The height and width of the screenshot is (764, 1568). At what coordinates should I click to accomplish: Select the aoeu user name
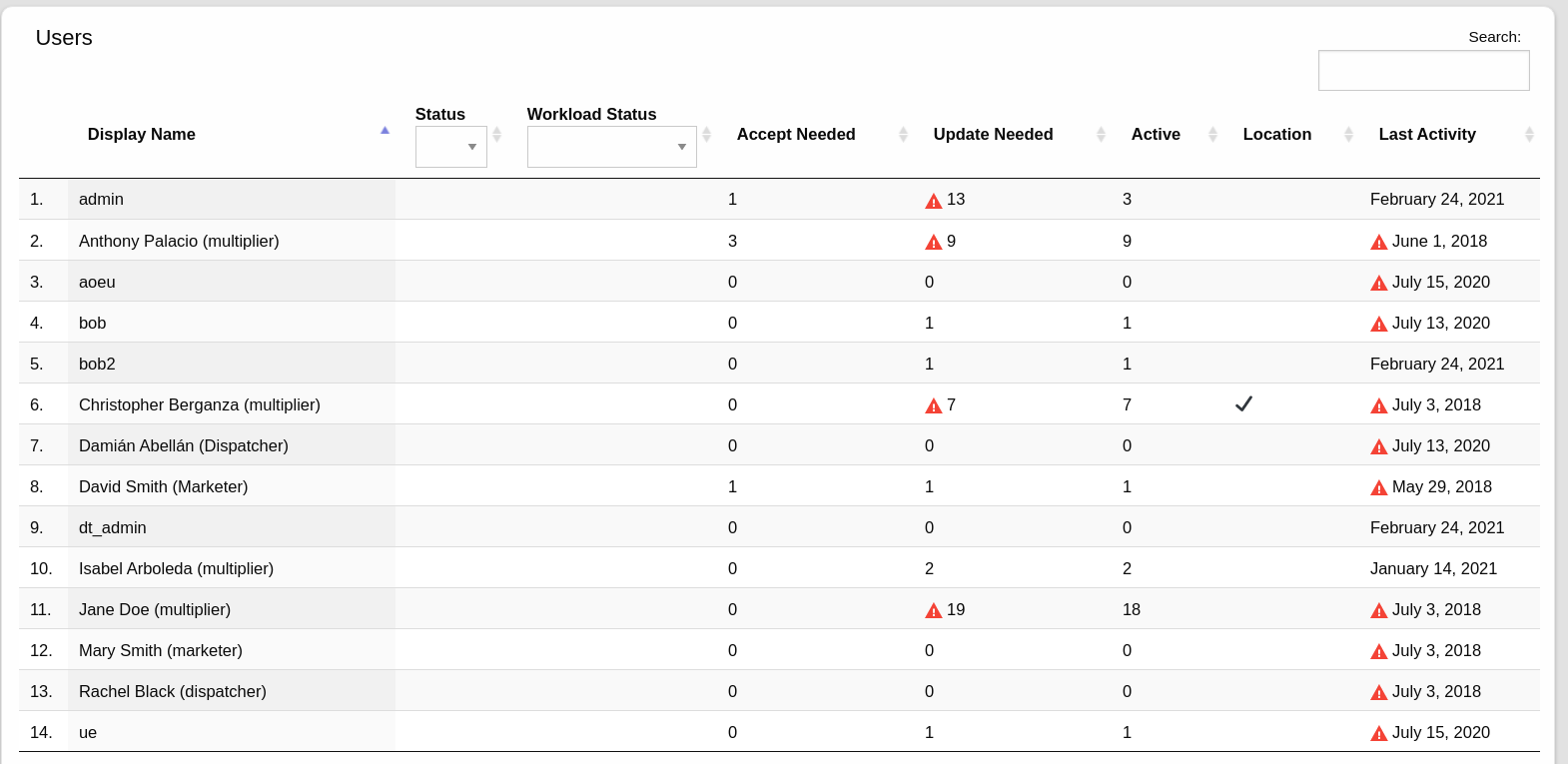[x=97, y=282]
